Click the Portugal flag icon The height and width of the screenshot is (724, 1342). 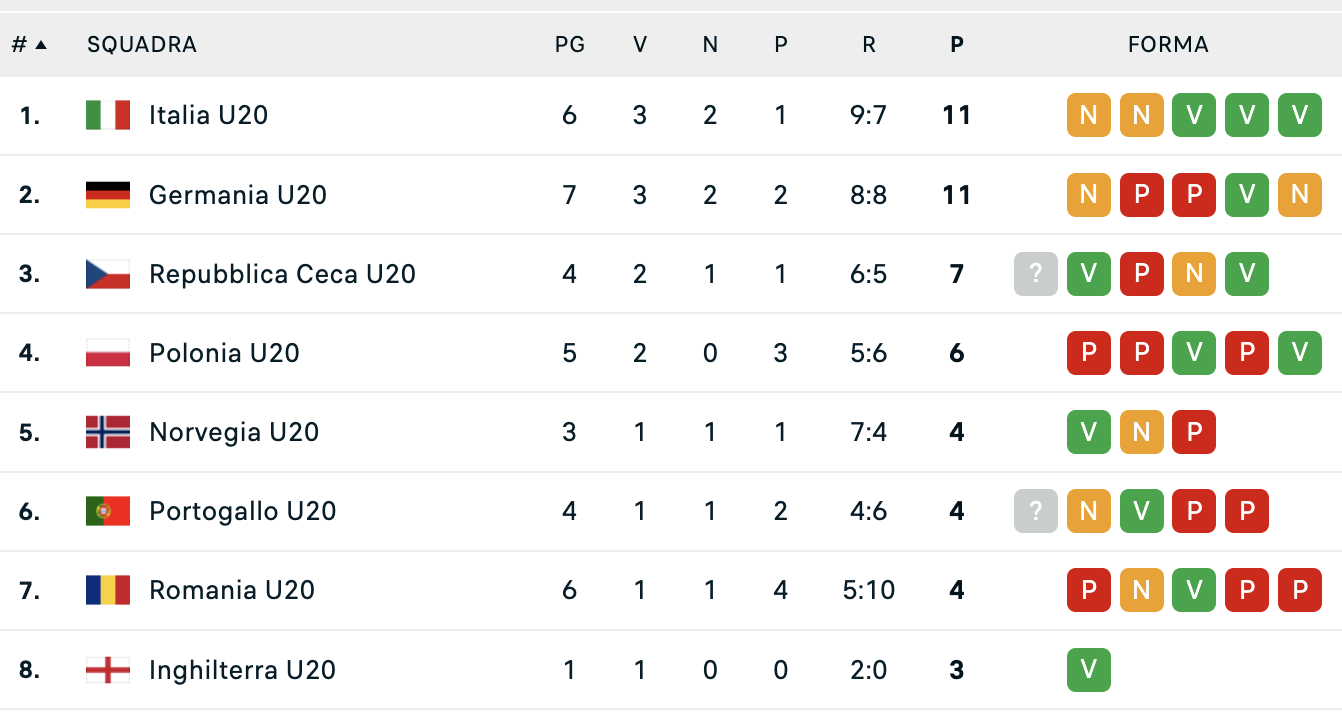pyautogui.click(x=108, y=511)
